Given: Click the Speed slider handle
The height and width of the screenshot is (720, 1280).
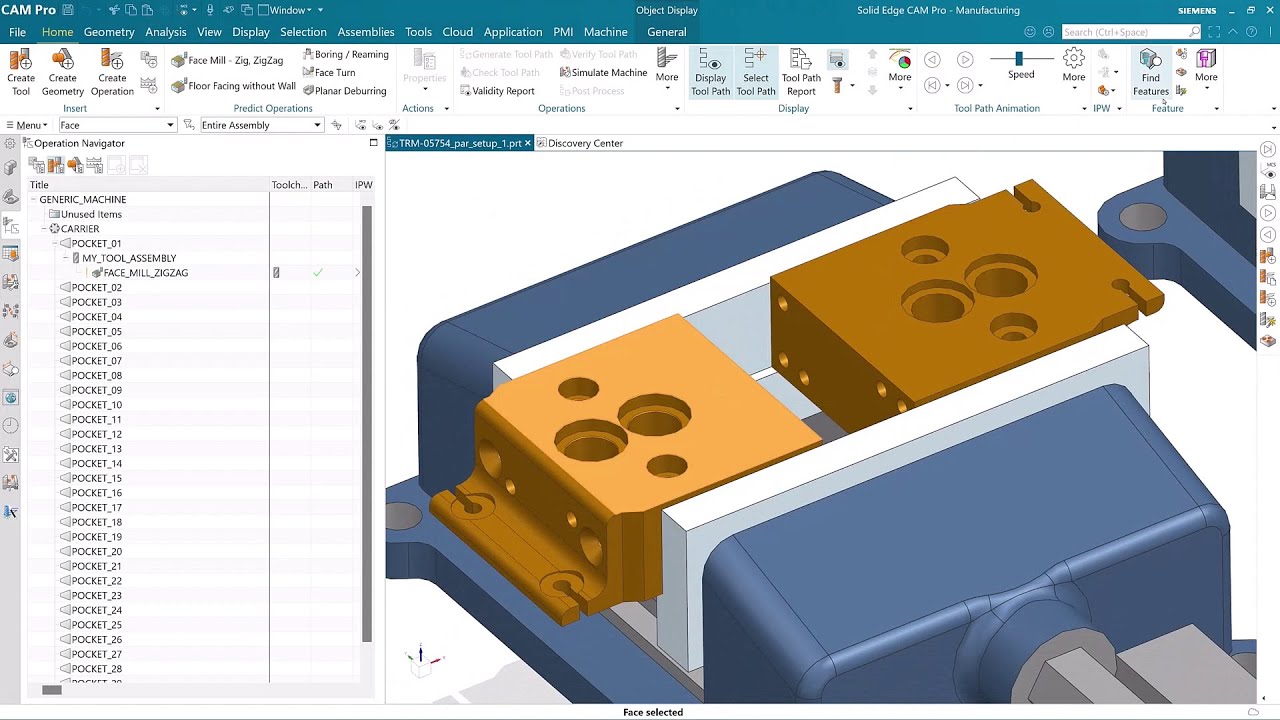Looking at the screenshot, I should [x=1019, y=59].
